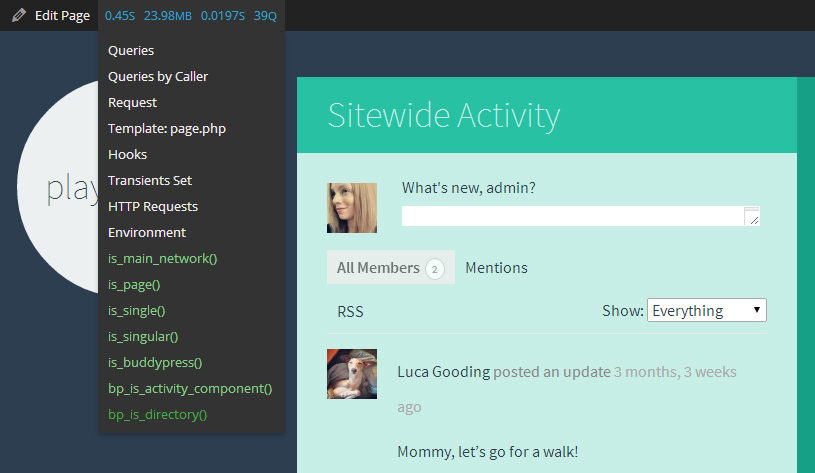This screenshot has width=815, height=473.
Task: Open the RSS feed link
Action: click(350, 312)
